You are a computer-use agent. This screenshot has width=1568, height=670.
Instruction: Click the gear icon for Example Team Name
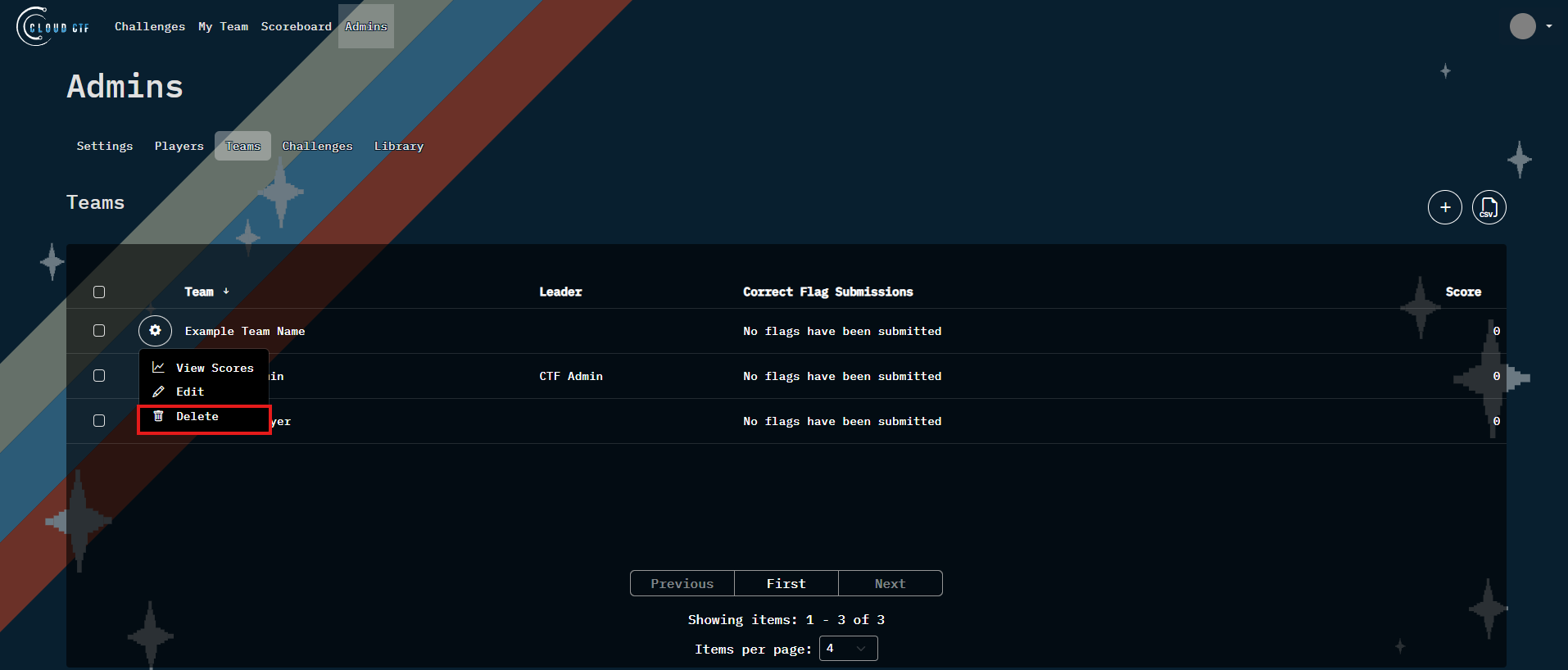tap(155, 331)
